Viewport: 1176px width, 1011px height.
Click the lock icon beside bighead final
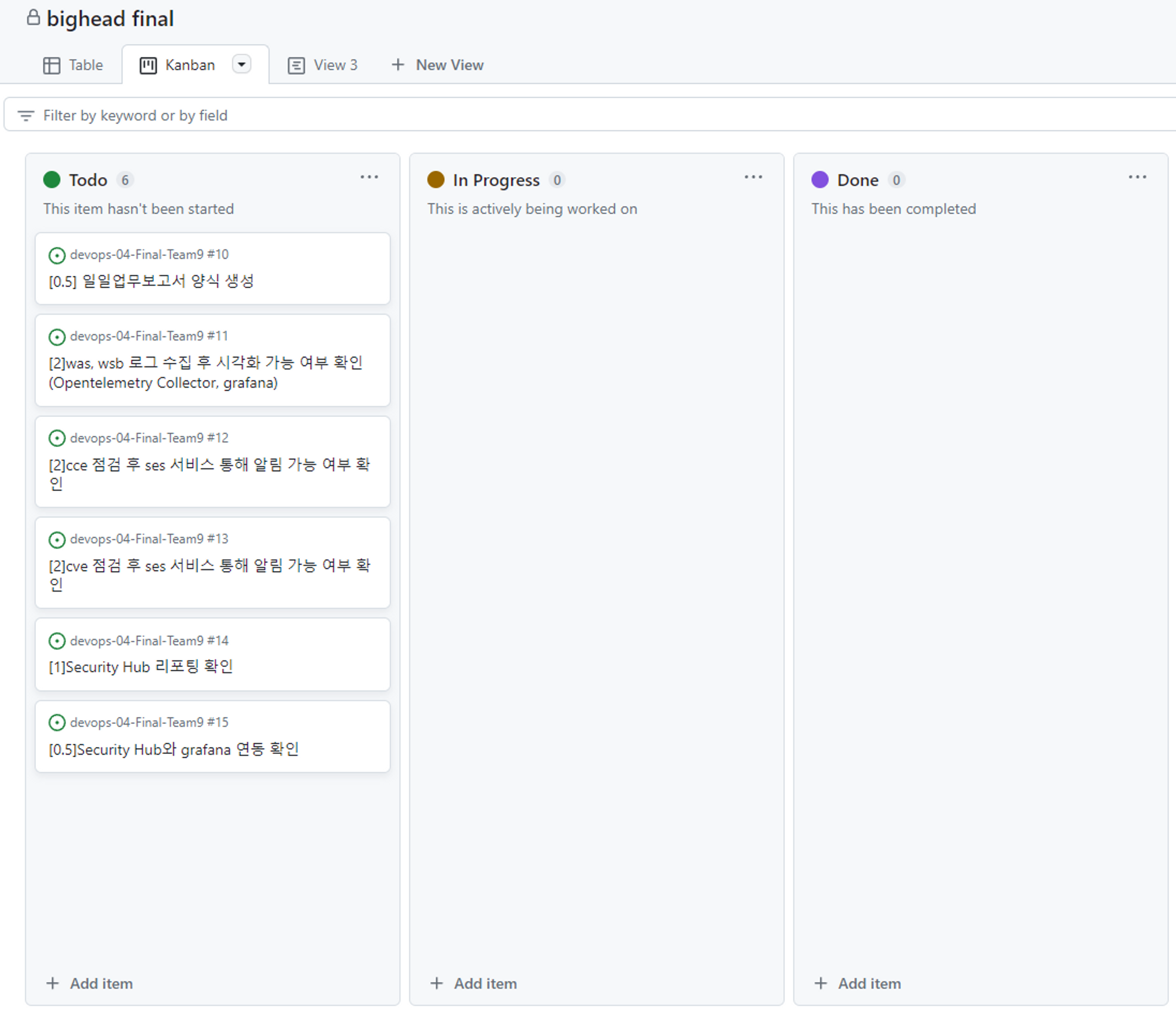[34, 18]
